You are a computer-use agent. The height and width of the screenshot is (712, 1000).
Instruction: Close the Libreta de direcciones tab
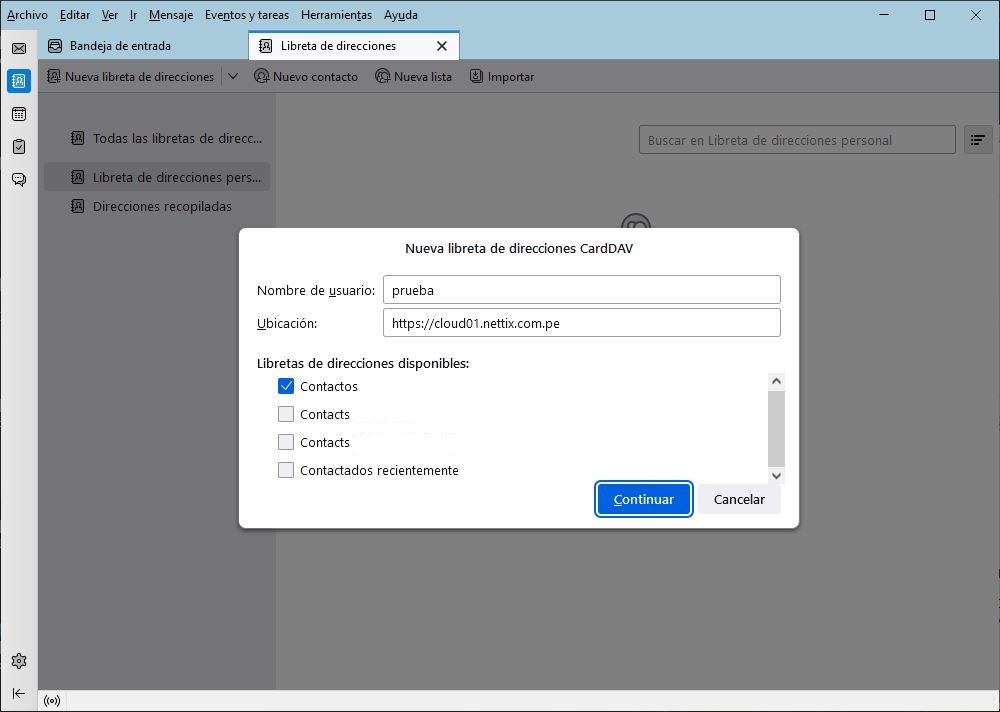pos(442,46)
